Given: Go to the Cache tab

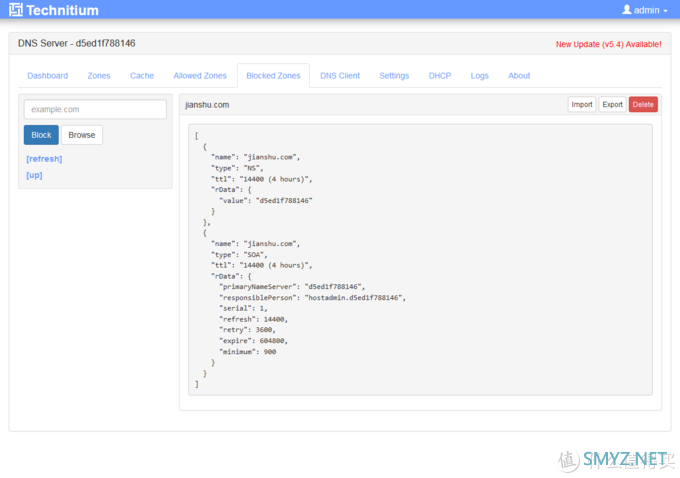Looking at the screenshot, I should (x=142, y=76).
